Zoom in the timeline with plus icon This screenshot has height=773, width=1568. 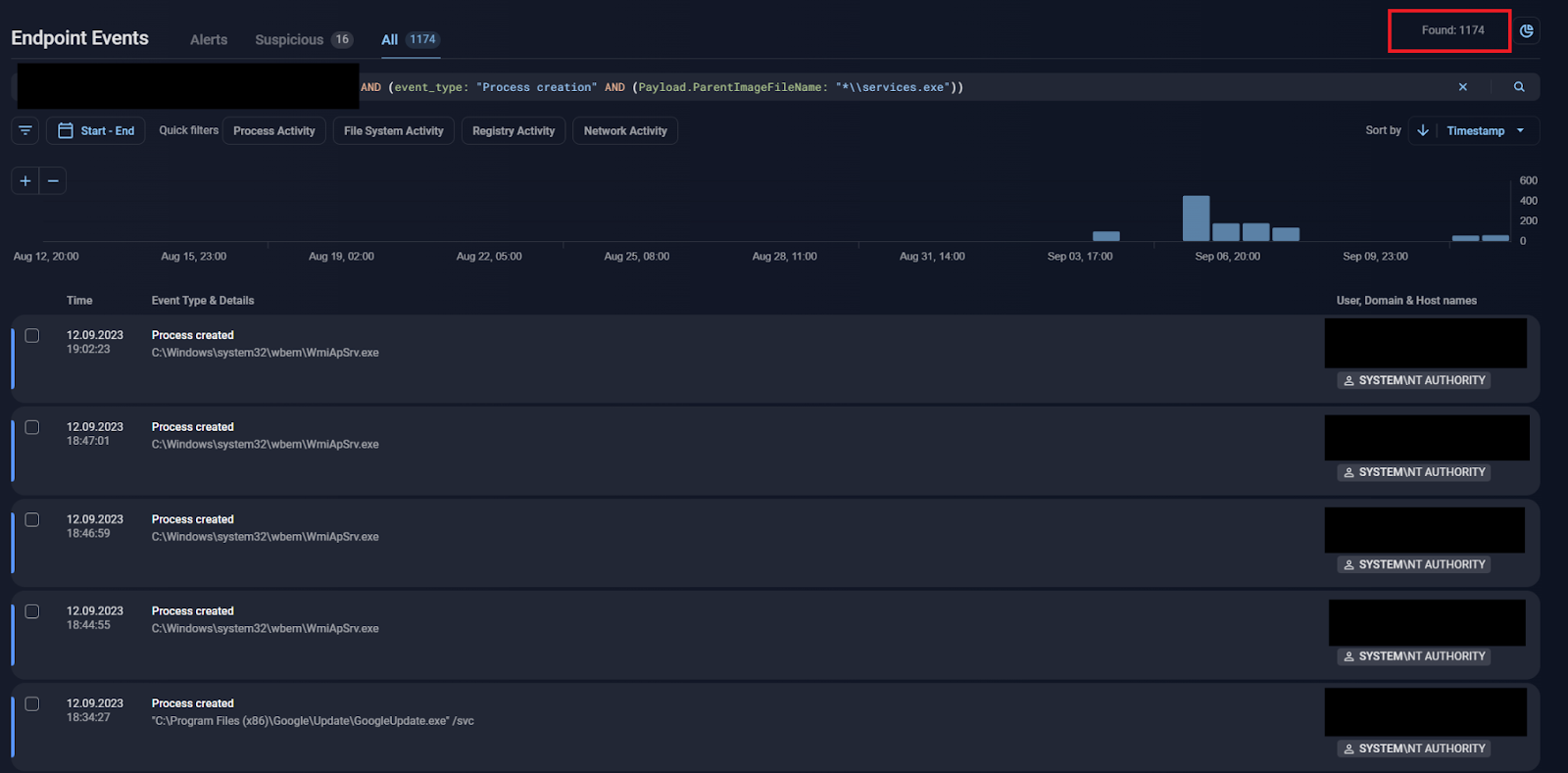coord(25,180)
